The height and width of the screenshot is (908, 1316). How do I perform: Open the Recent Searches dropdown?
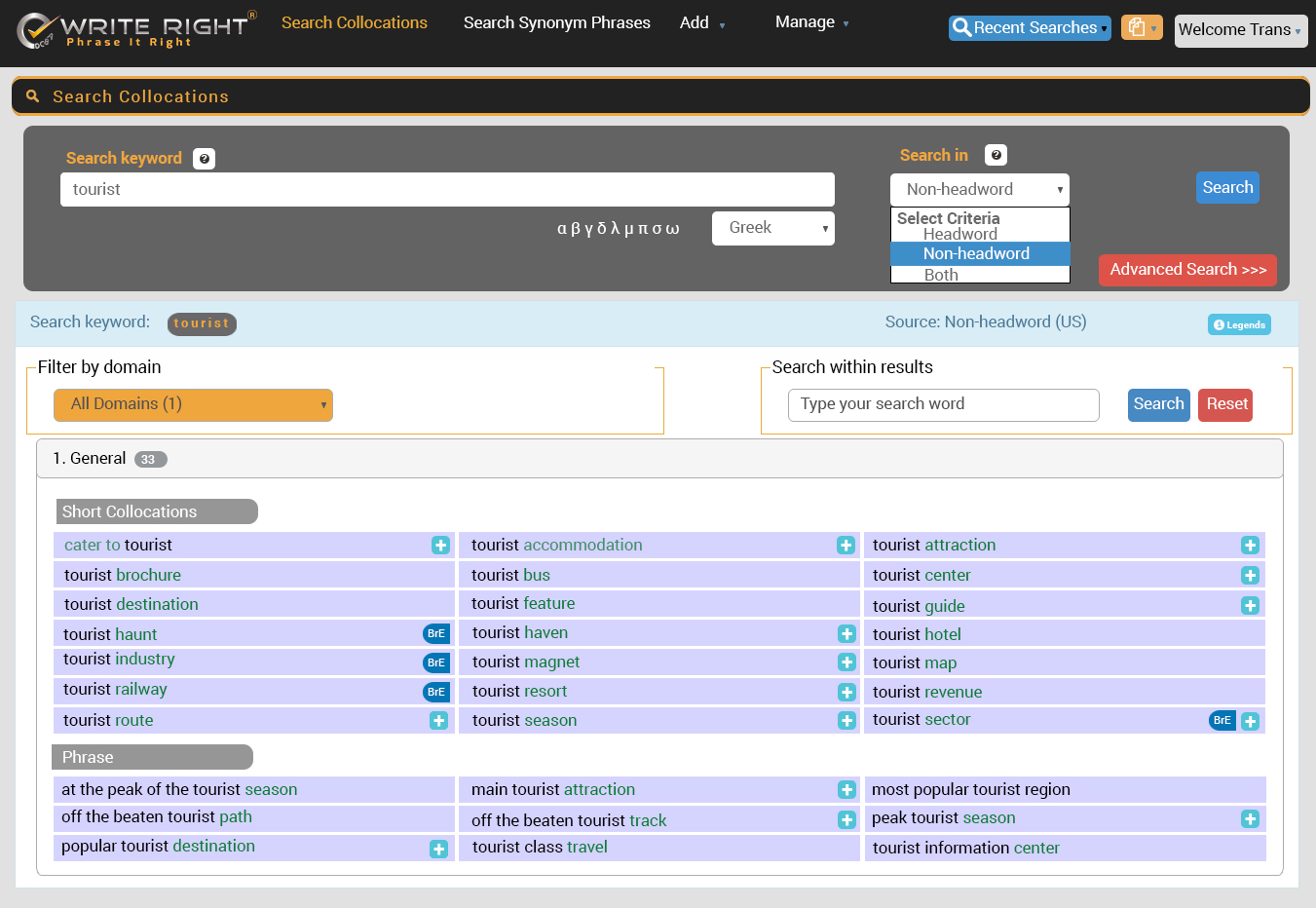(1030, 28)
